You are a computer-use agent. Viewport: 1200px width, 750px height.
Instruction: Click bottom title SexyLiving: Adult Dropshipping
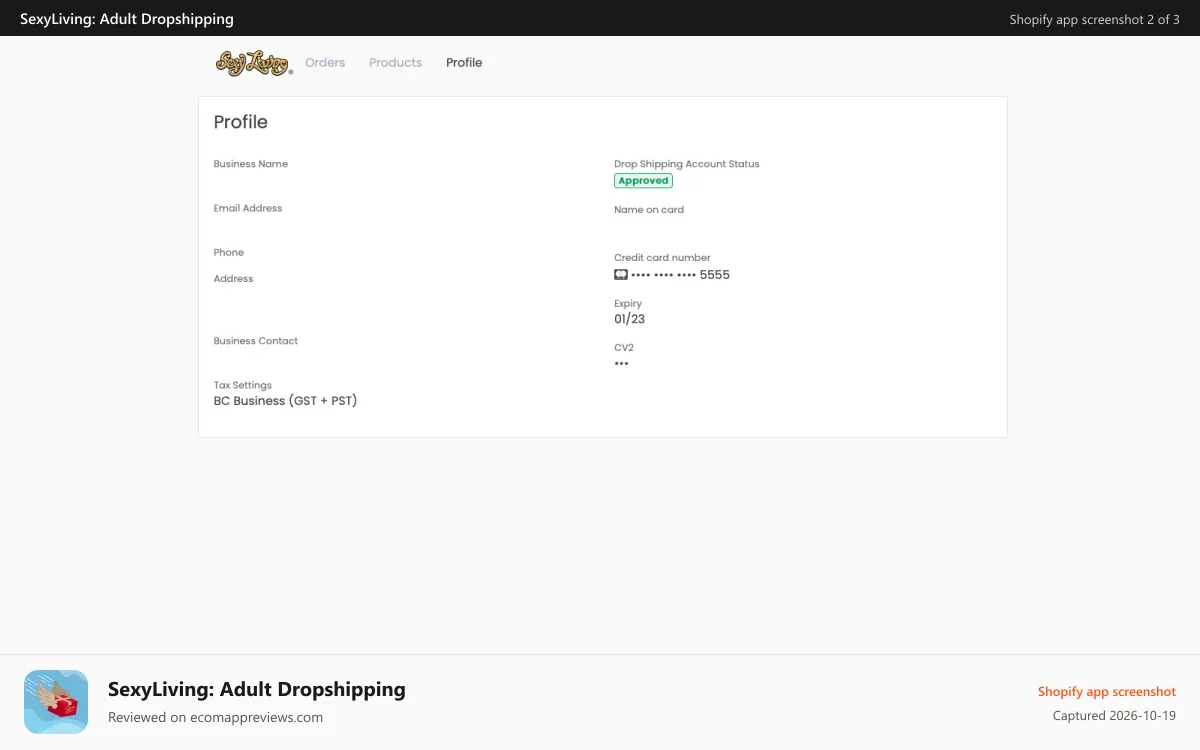257,689
